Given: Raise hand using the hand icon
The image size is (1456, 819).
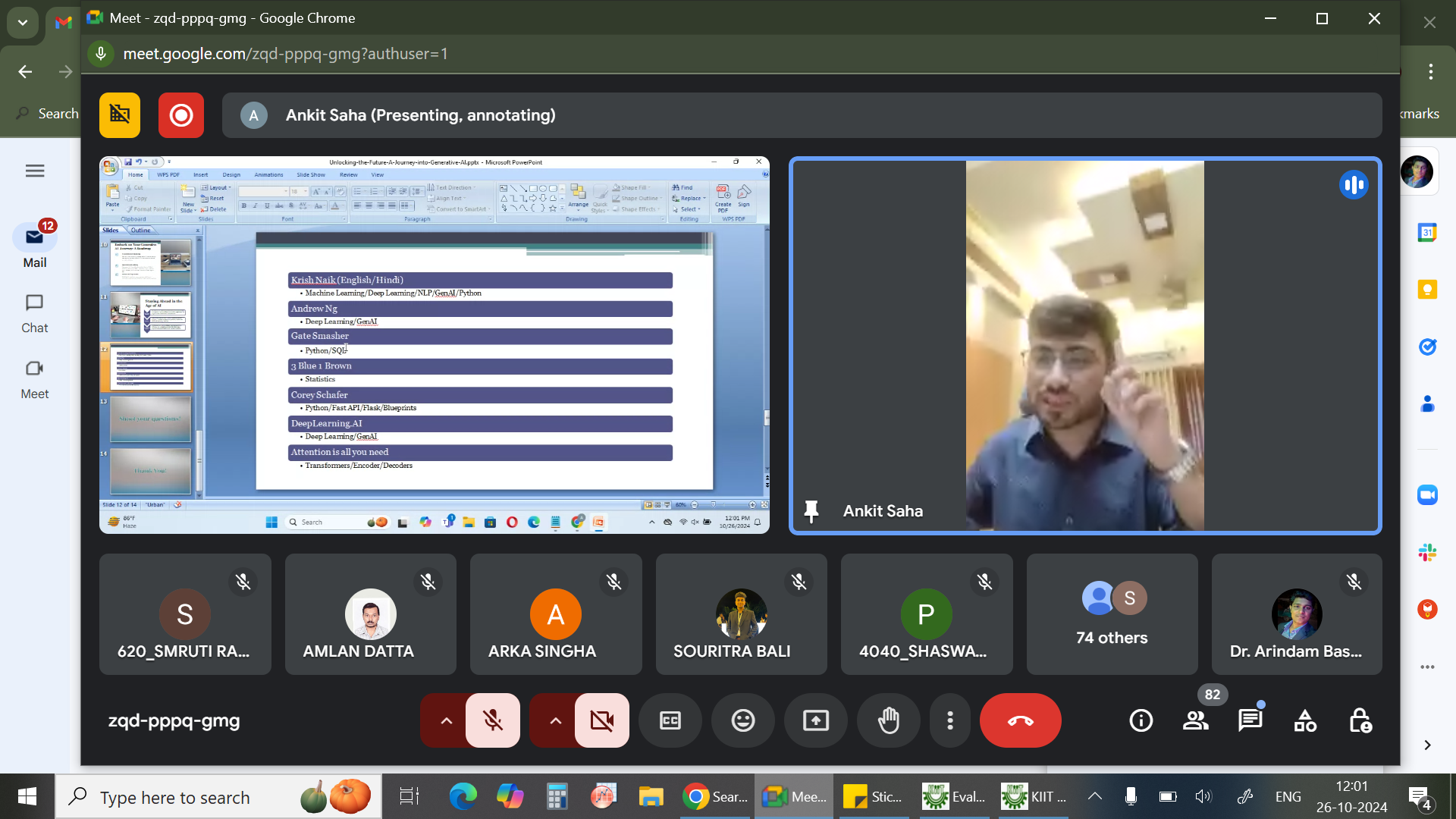Looking at the screenshot, I should (x=889, y=720).
